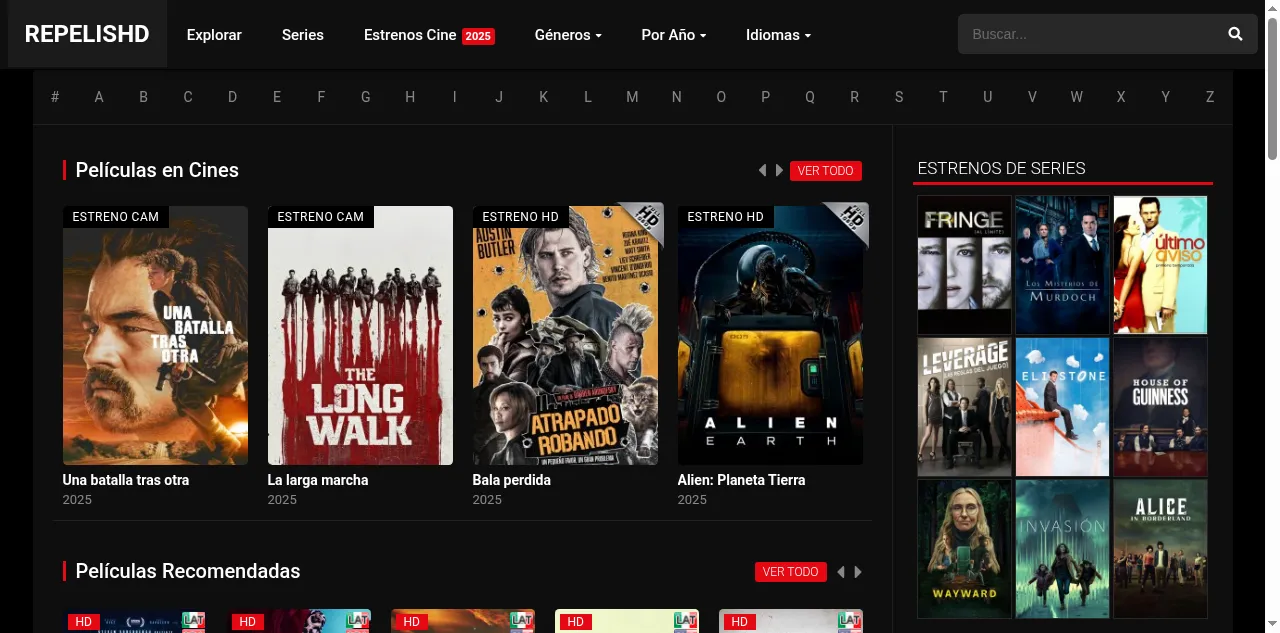1280x633 pixels.
Task: Open the Géneros dropdown menu
Action: [568, 35]
